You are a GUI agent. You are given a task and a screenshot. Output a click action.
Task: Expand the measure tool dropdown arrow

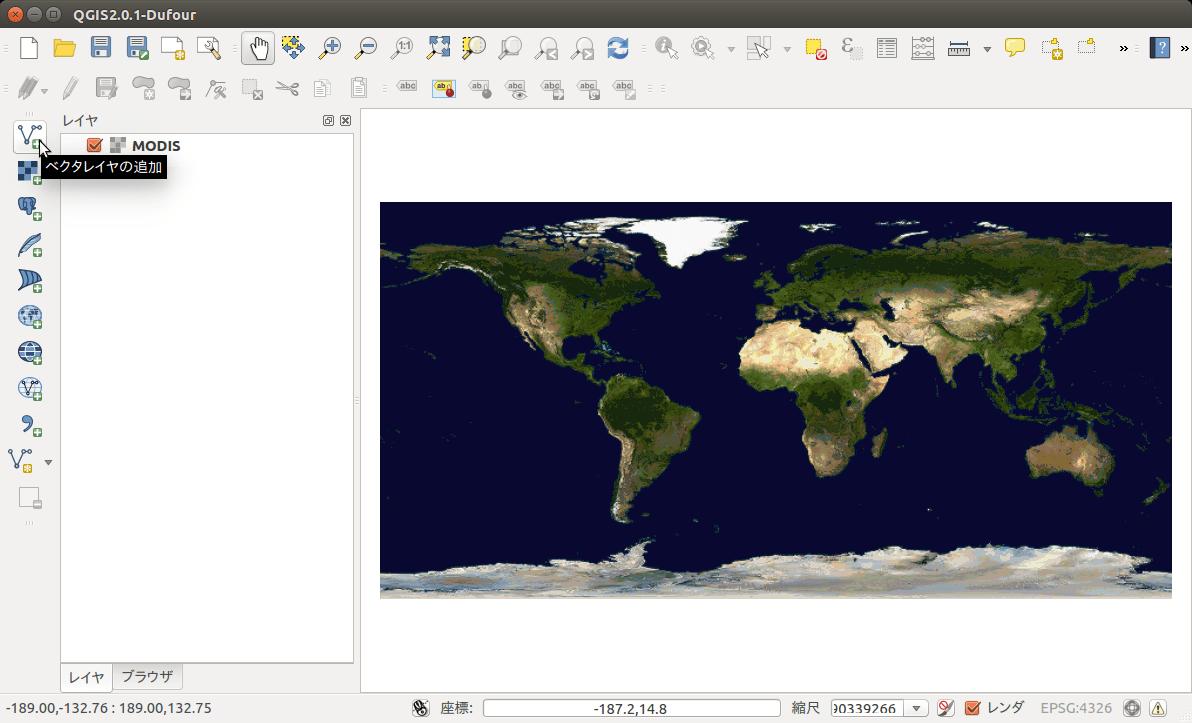pos(988,49)
